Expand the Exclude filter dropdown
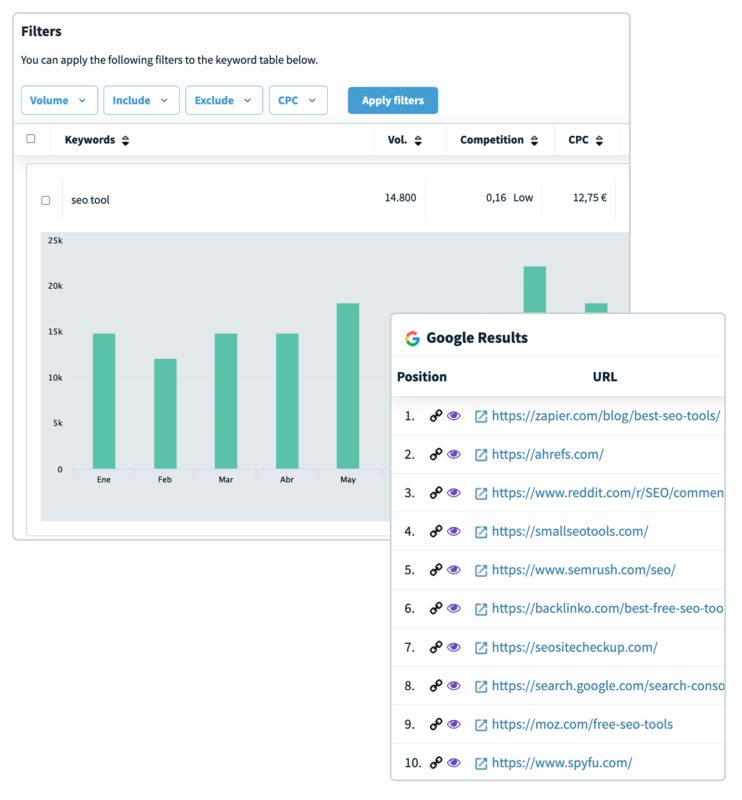 point(224,100)
